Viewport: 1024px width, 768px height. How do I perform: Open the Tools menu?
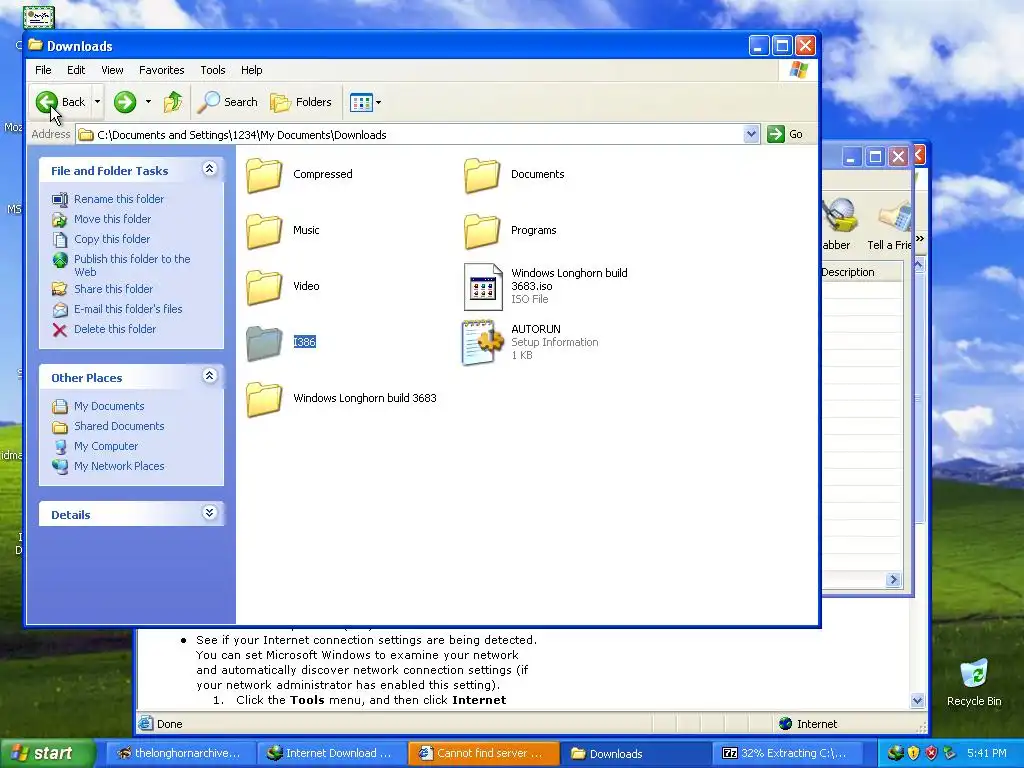pyautogui.click(x=212, y=70)
